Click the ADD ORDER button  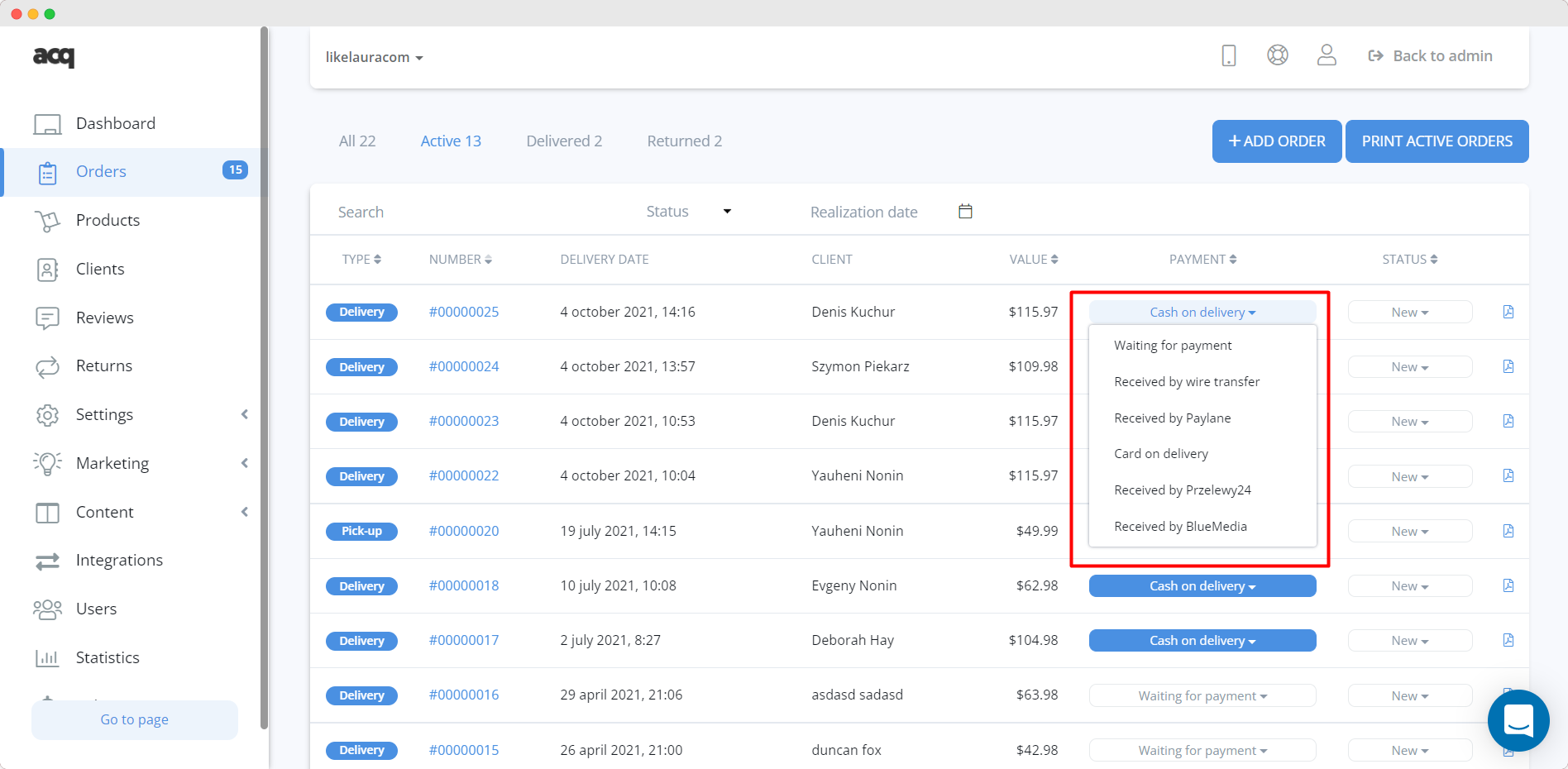[1277, 141]
